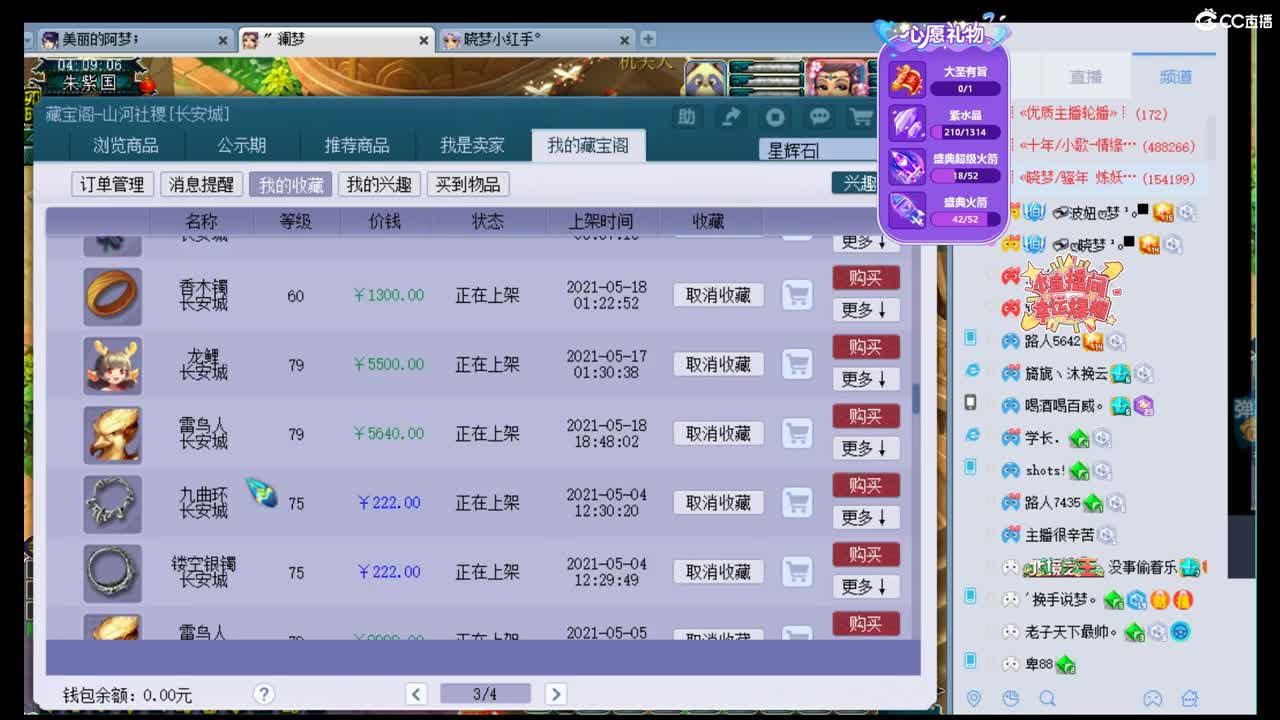
Task: Expand 更多 for 雷鸟人 ¥5640 row
Action: tap(866, 448)
